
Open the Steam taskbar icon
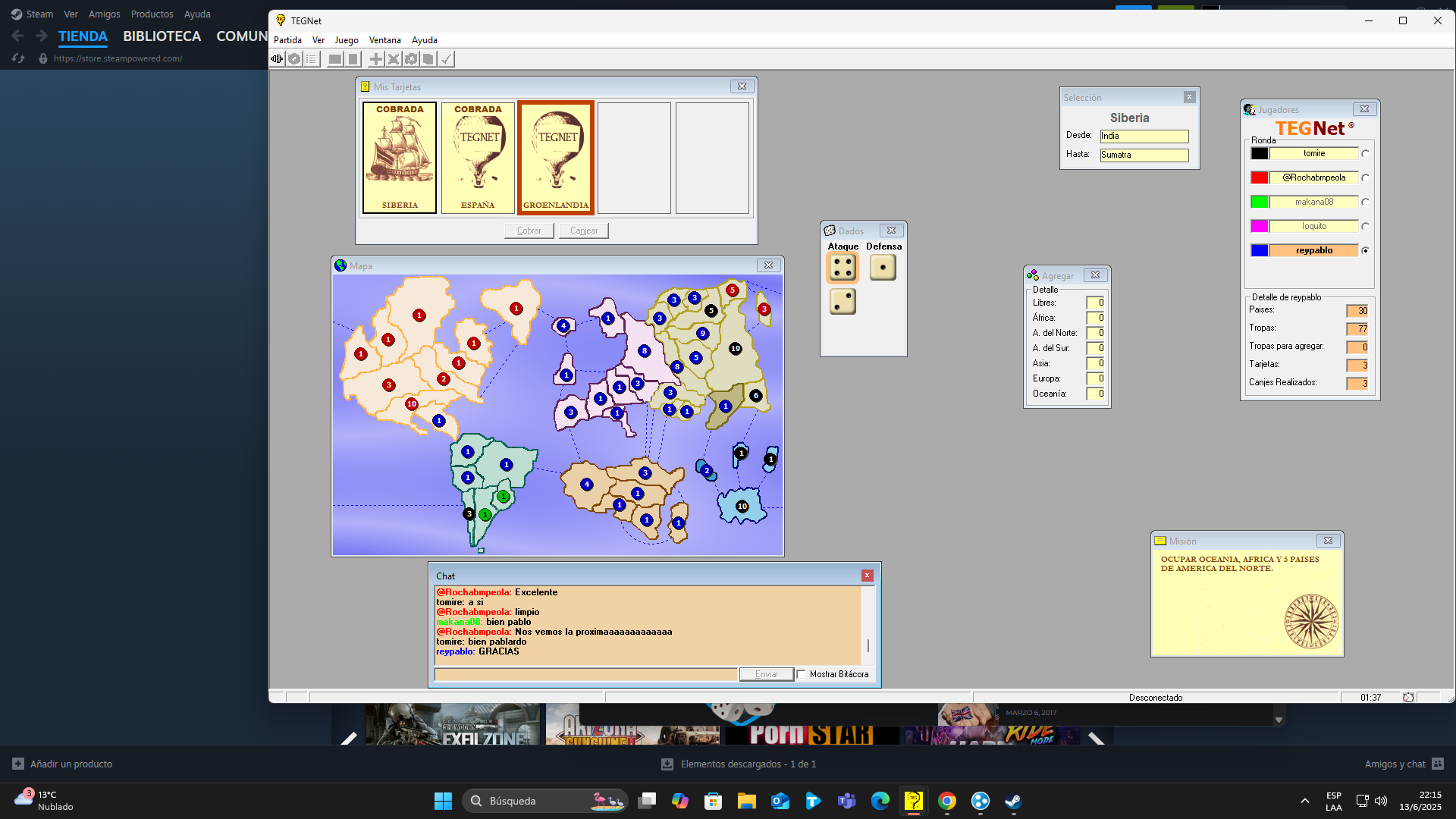[x=1013, y=801]
